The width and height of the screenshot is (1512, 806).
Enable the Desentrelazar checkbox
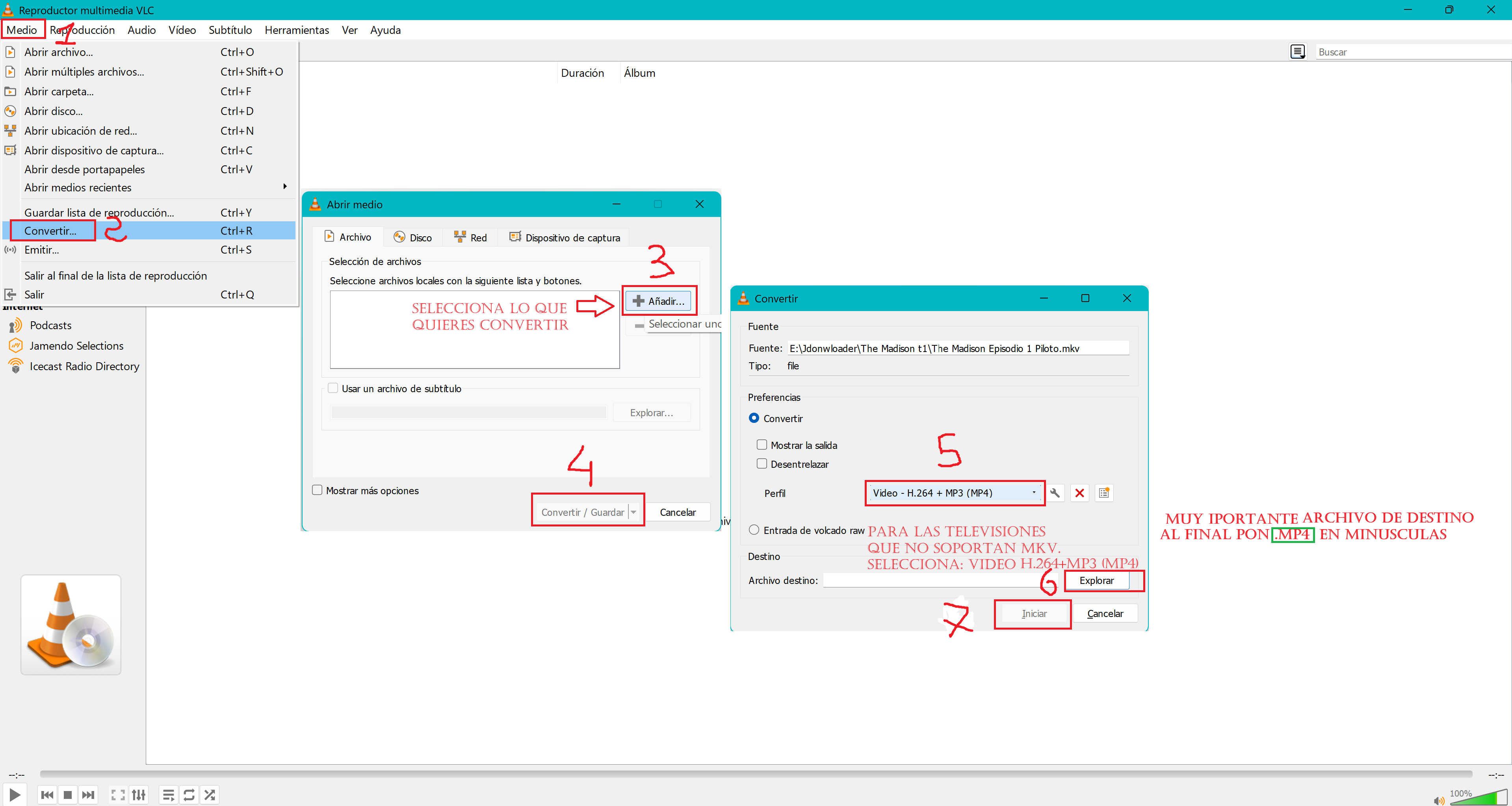coord(762,463)
